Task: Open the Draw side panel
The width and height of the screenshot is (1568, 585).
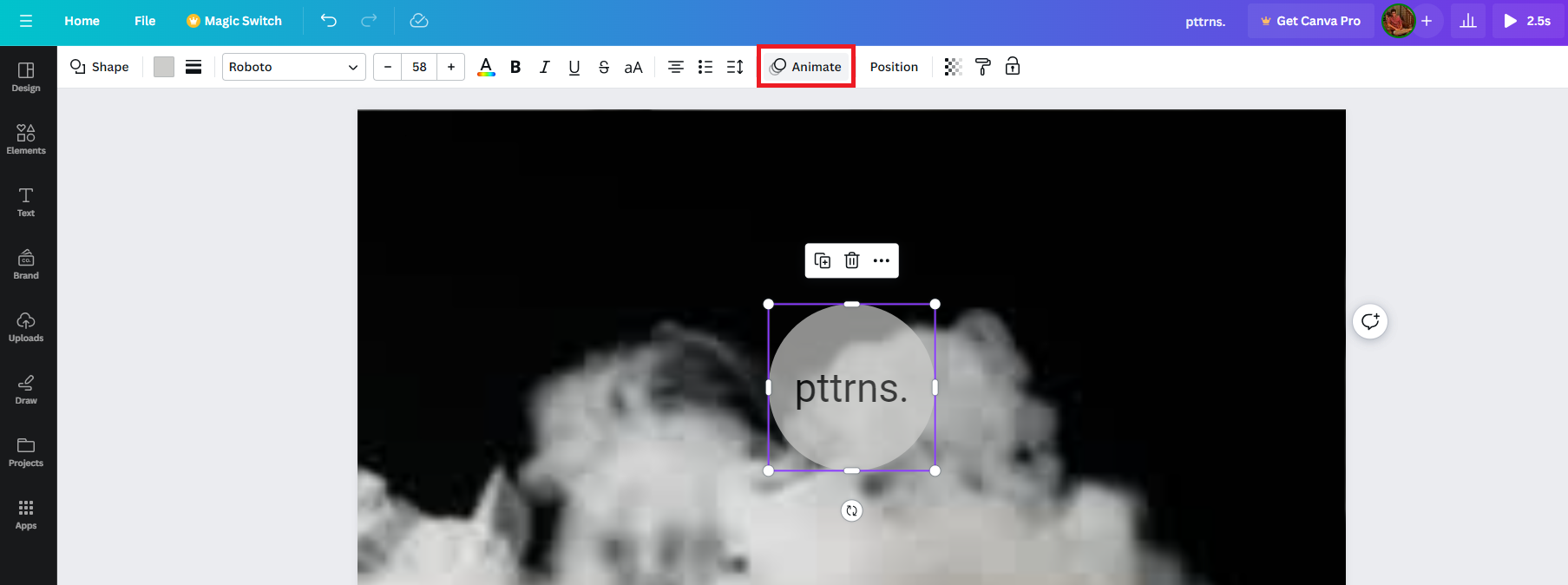Action: point(26,389)
